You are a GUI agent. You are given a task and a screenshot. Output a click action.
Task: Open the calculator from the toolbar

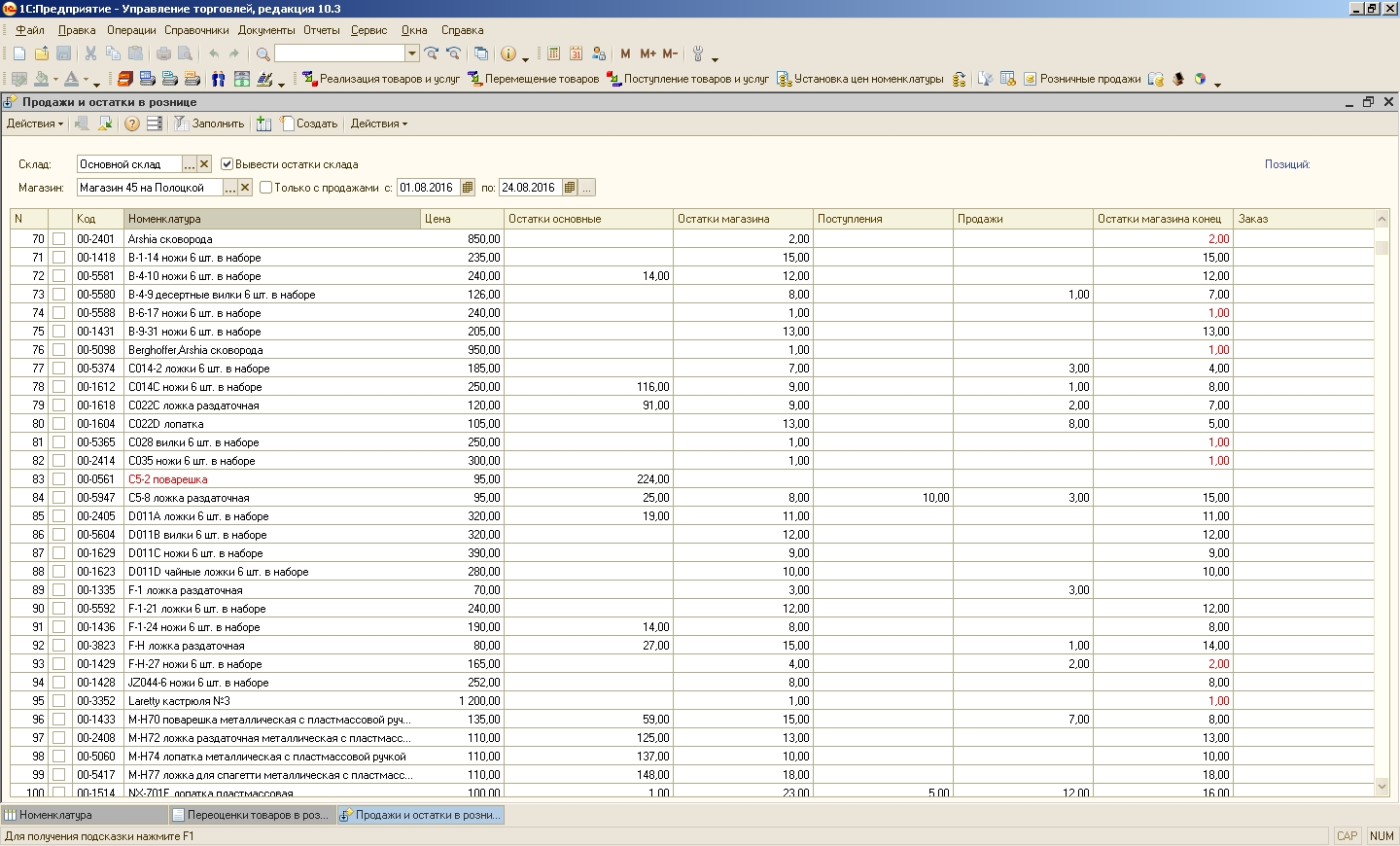click(553, 54)
